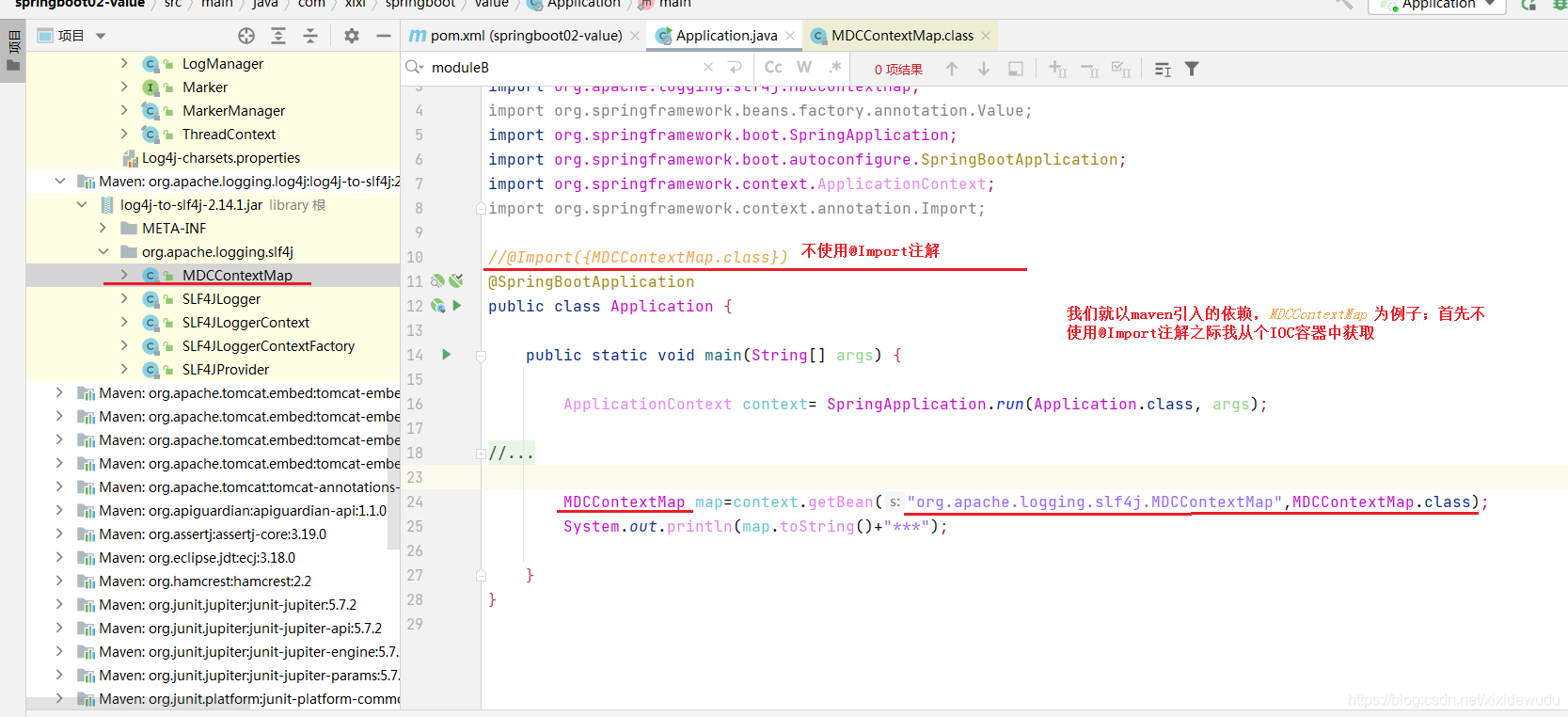Screen dimensions: 1568x717
Task: Hide the project tool window
Action: [x=383, y=36]
